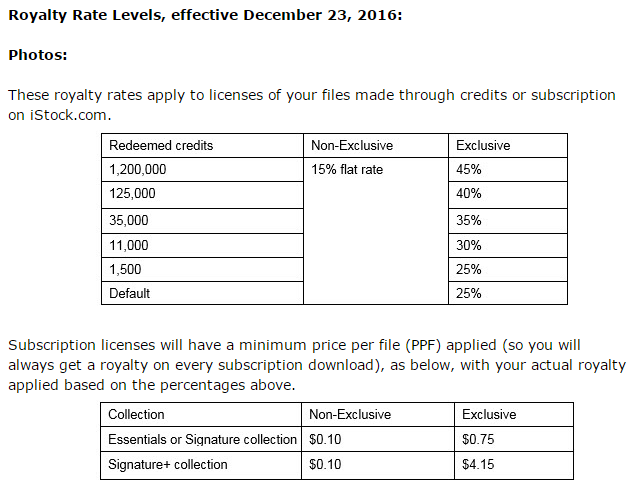Click the 30% exclusive rate cell
The image size is (631, 490).
(x=508, y=246)
